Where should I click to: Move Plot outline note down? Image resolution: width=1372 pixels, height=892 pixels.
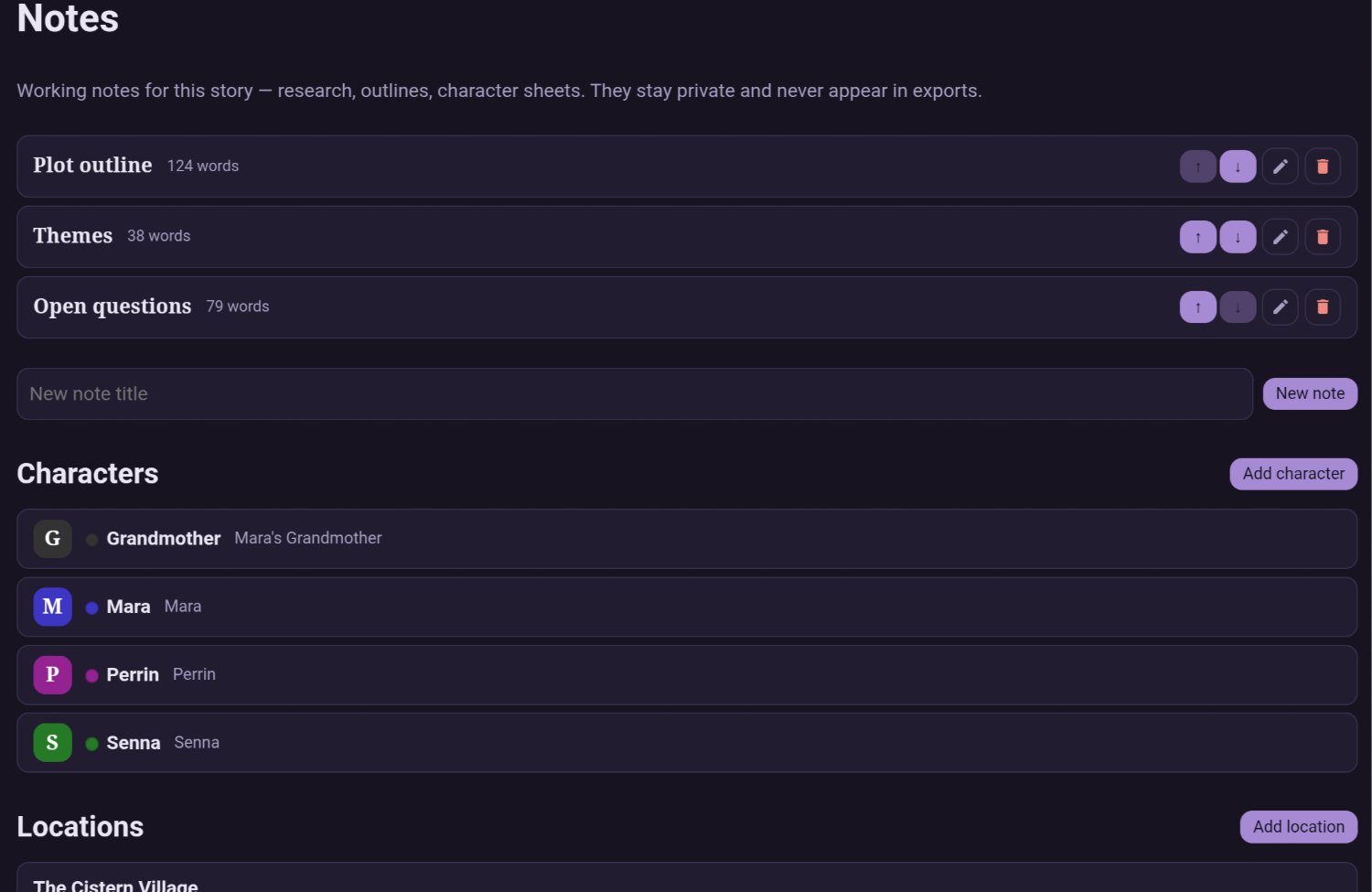pos(1238,167)
